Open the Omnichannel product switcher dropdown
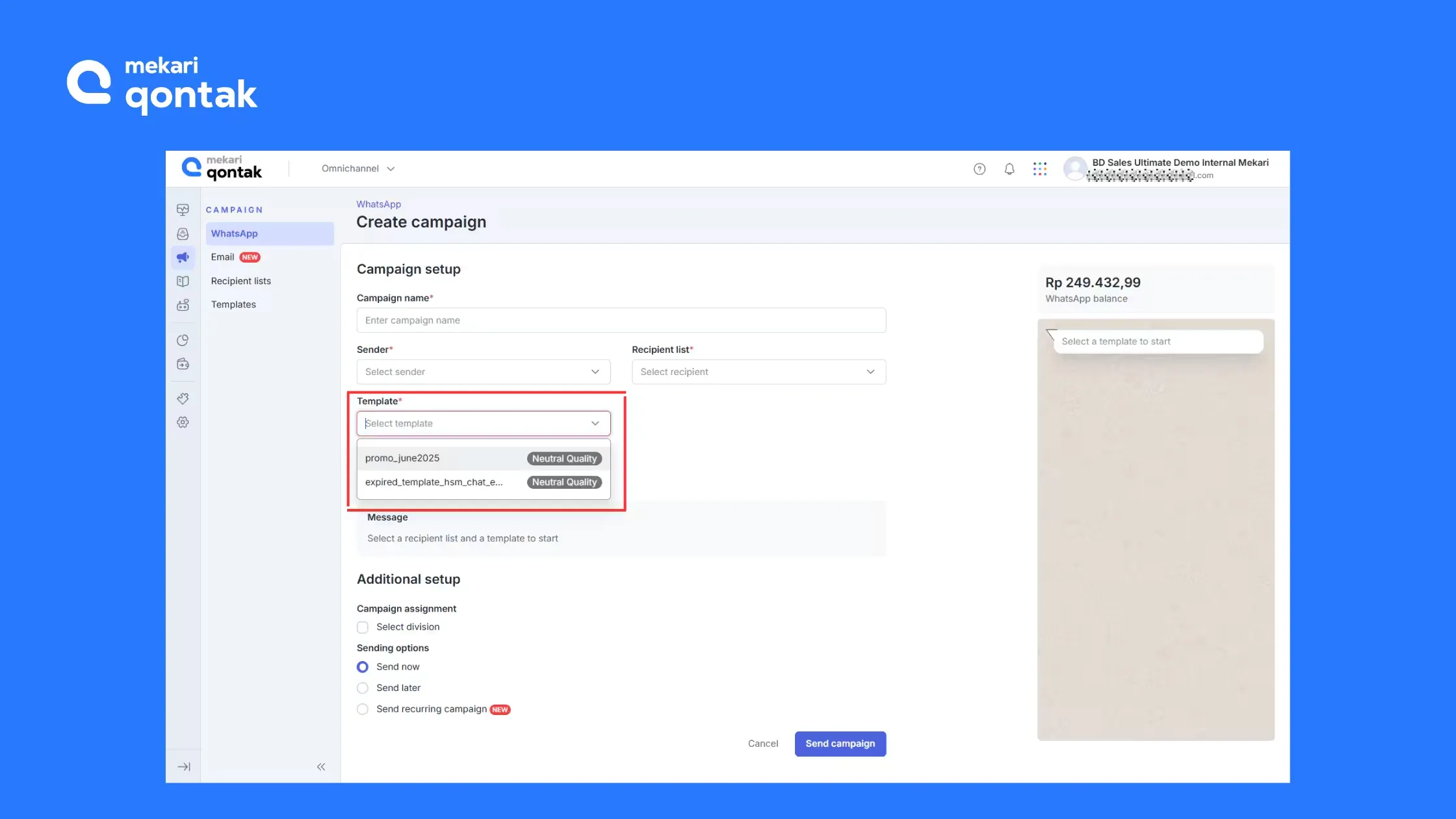The width and height of the screenshot is (1456, 819). coord(357,168)
